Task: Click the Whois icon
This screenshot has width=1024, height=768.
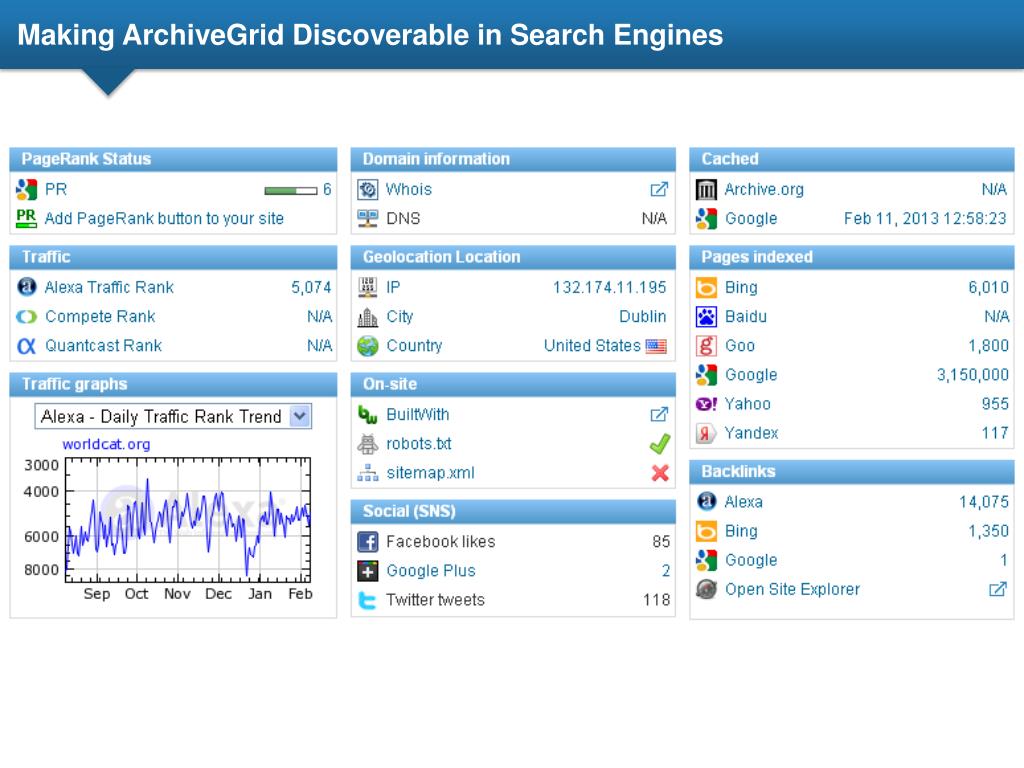Action: click(368, 189)
